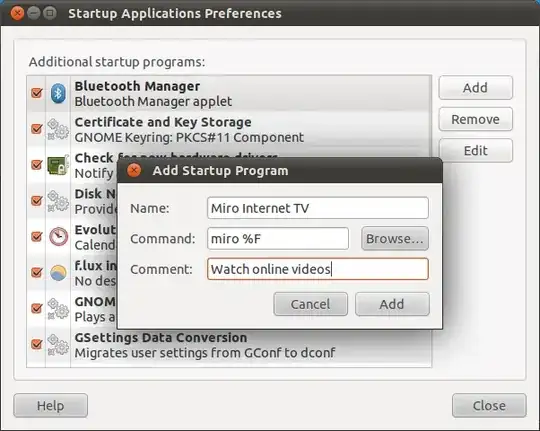Click the Disk Notifications row gears icon
The image size is (540, 431).
(58, 201)
